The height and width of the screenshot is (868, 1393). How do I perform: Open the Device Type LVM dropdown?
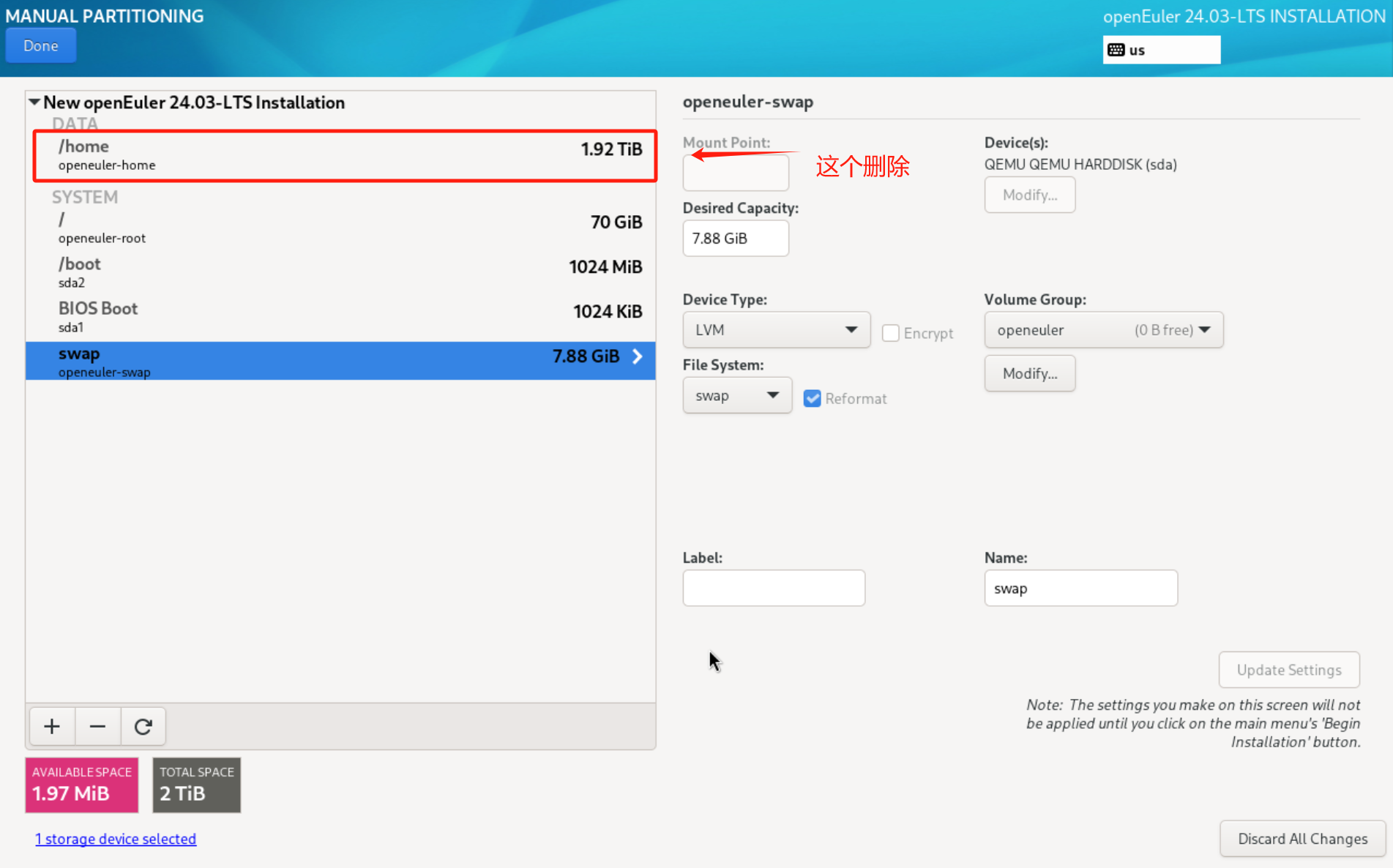[x=776, y=330]
